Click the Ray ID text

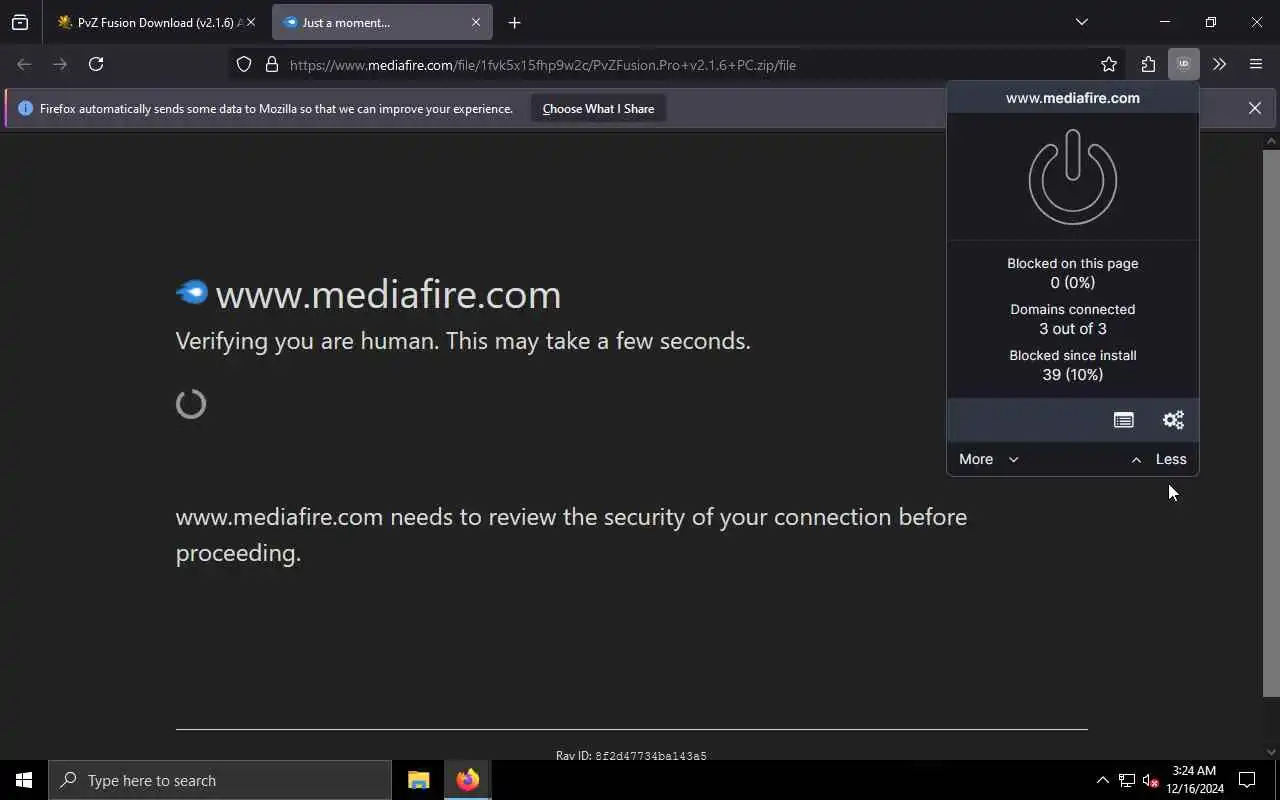[x=631, y=755]
